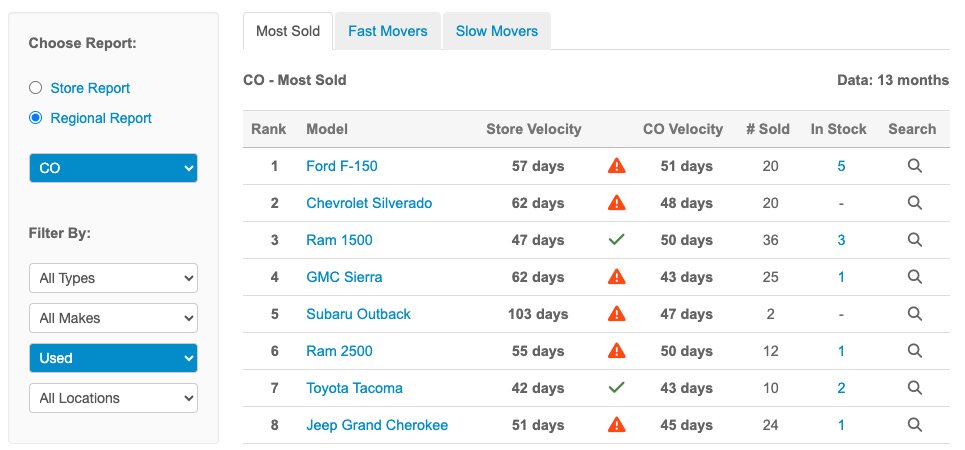Click the 36 sold value for Ram 1500
The width and height of the screenshot is (965, 450).
tap(771, 240)
